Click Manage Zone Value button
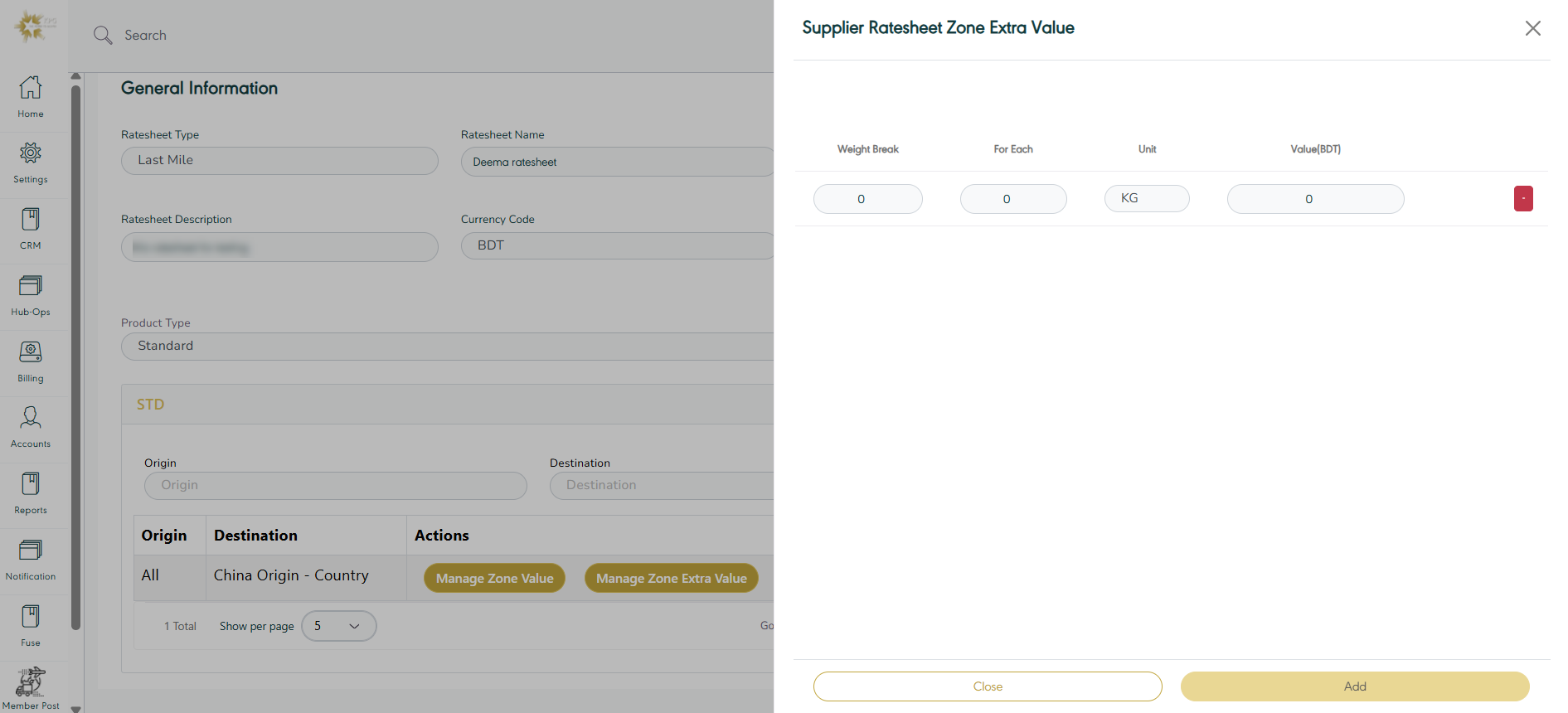The height and width of the screenshot is (713, 1568). 494,579
